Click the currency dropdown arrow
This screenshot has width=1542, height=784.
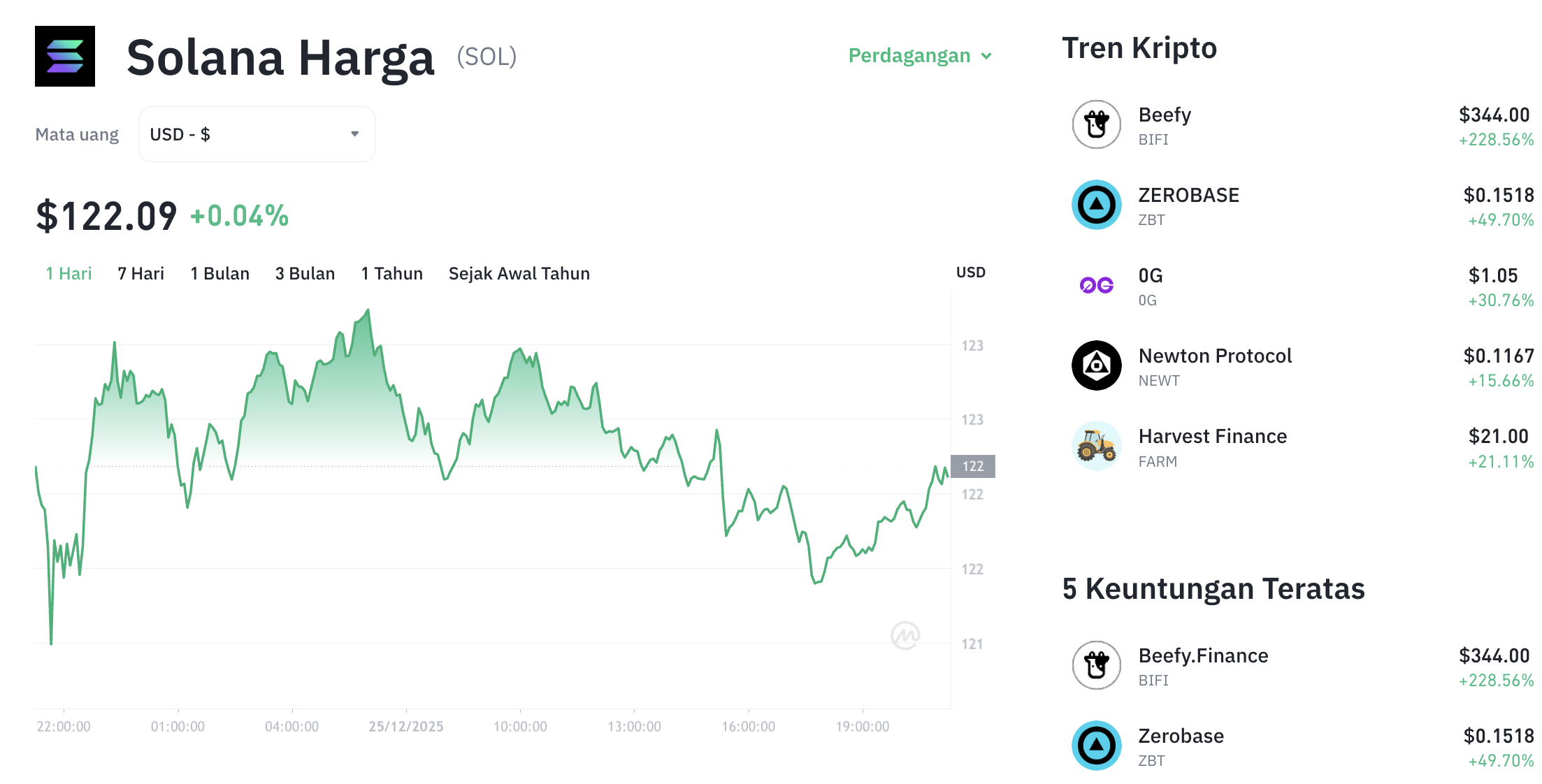point(354,133)
